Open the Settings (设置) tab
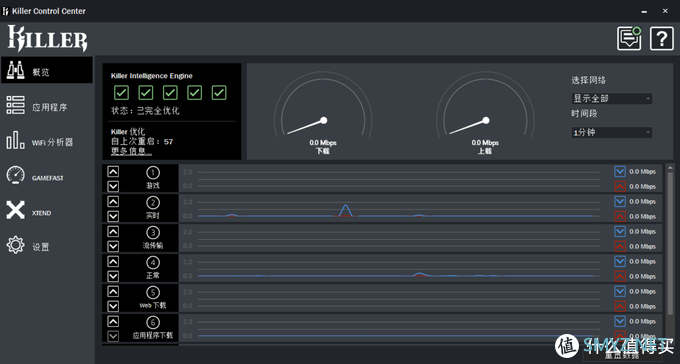This screenshot has width=680, height=364. pyautogui.click(x=47, y=246)
